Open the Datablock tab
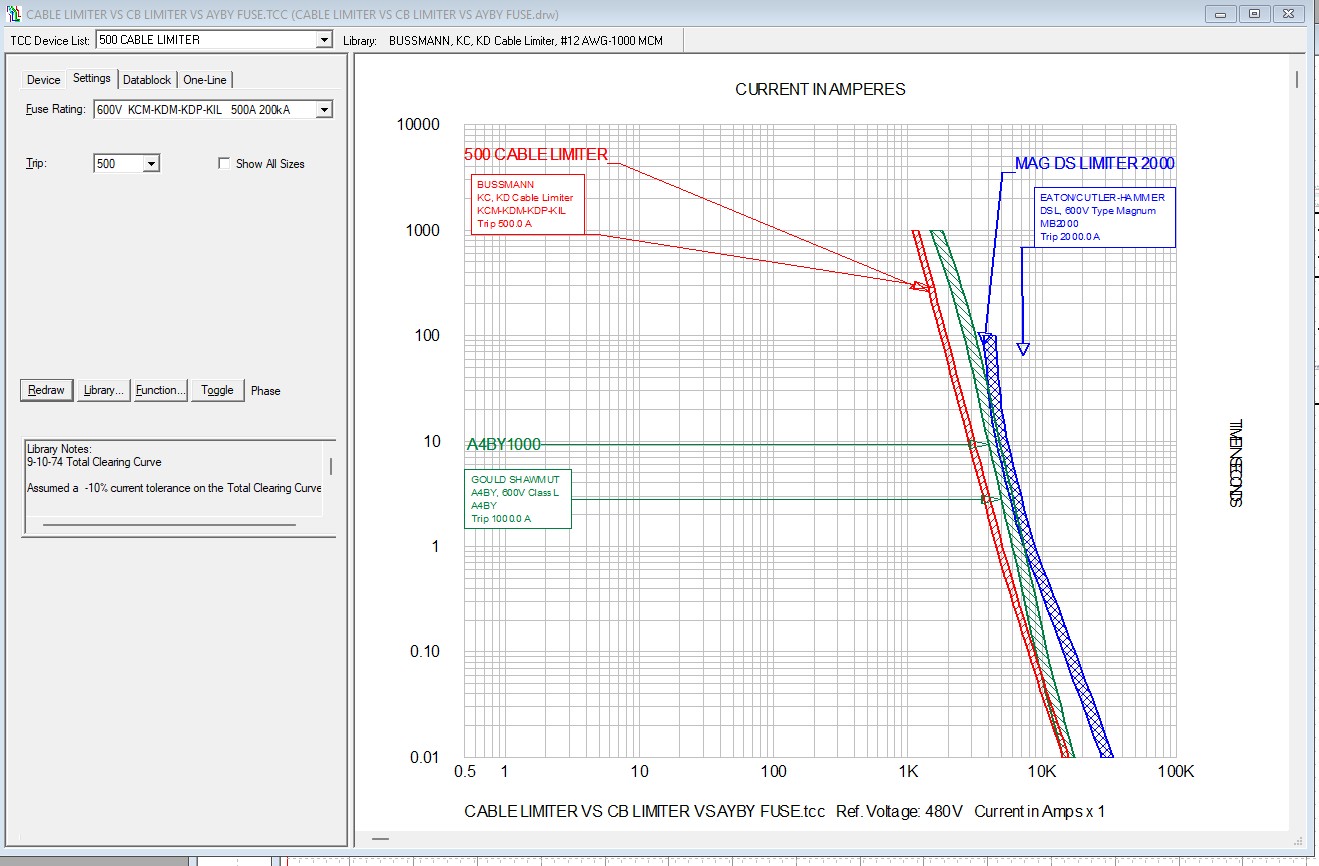1319x866 pixels. (x=147, y=80)
